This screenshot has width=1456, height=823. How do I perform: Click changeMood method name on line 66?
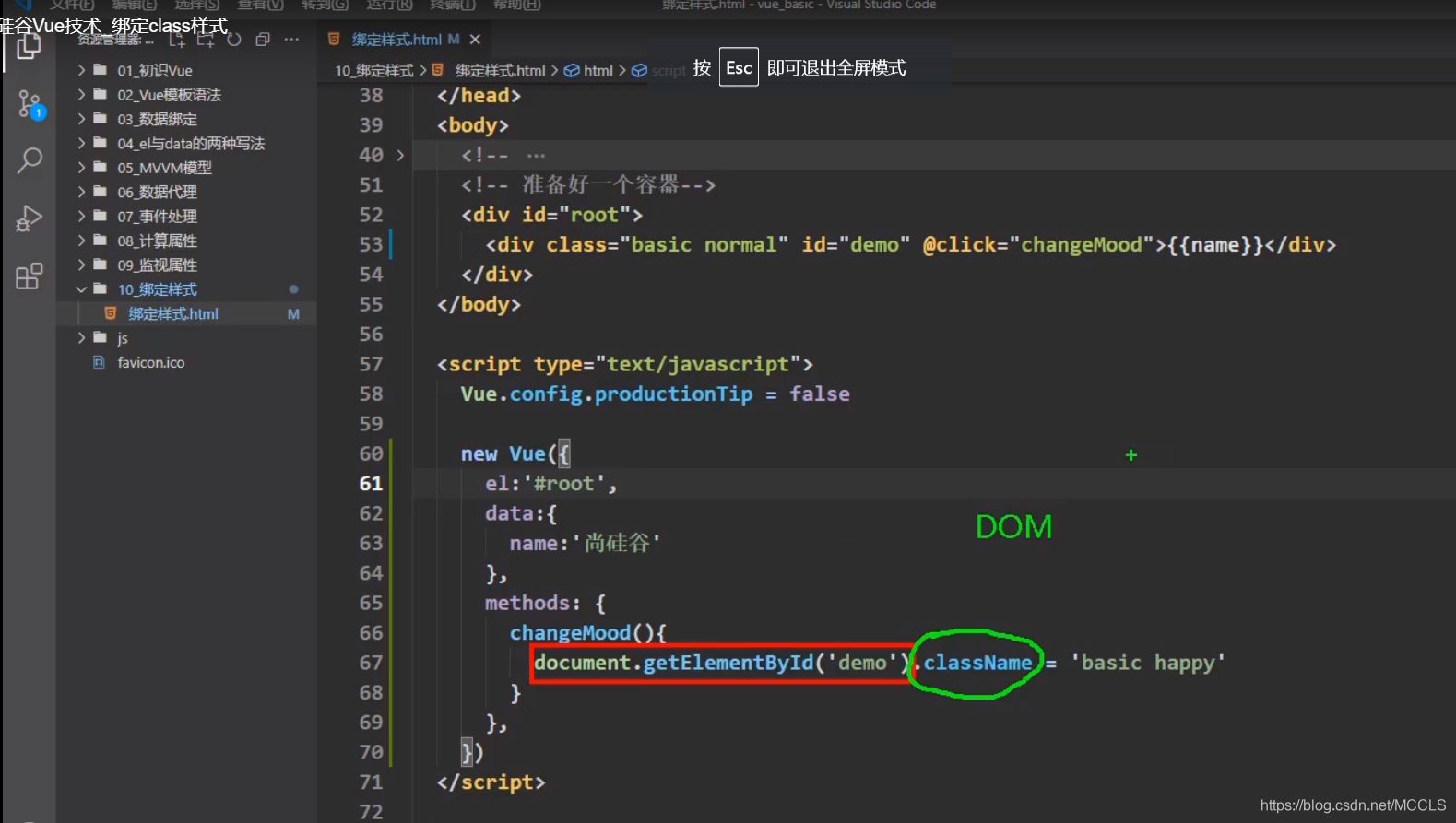point(570,633)
